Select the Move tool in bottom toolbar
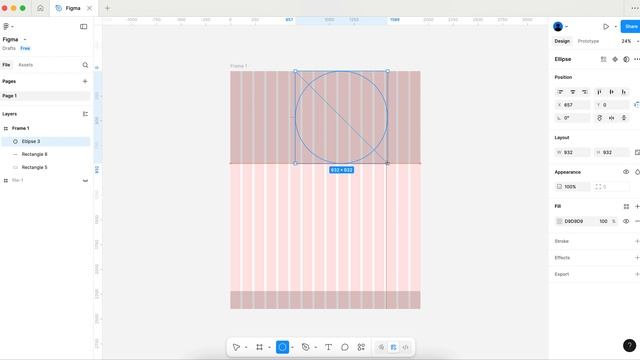 coord(236,347)
